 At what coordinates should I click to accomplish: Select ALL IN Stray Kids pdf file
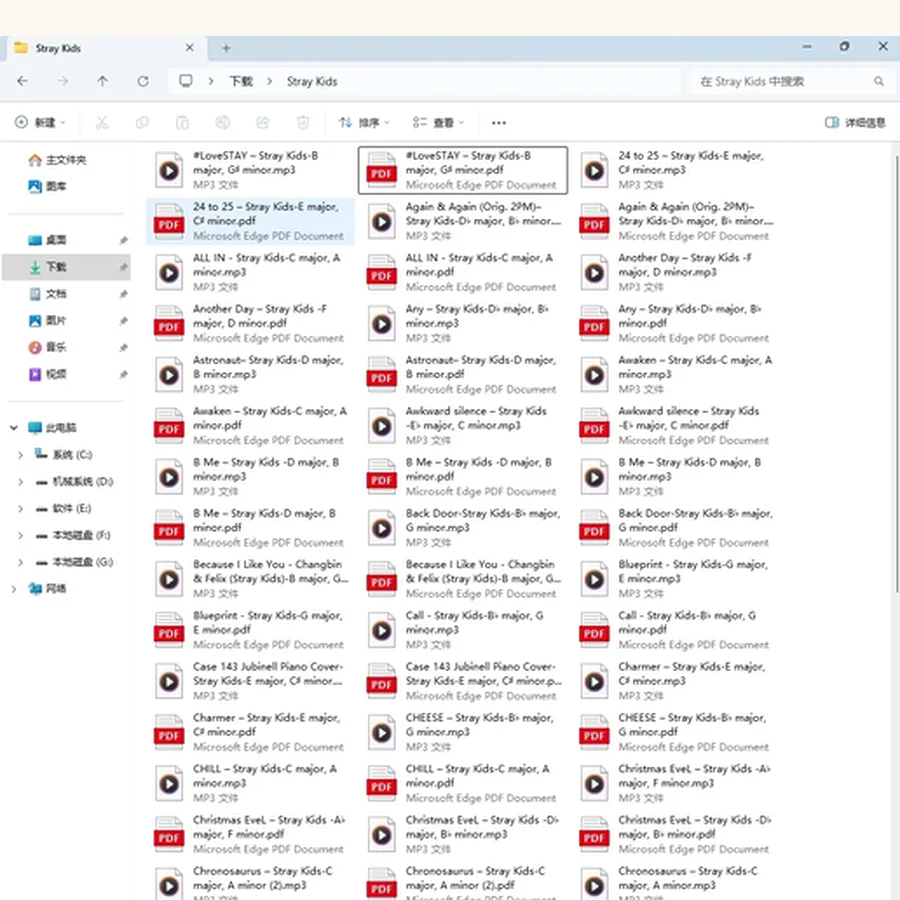(x=463, y=272)
